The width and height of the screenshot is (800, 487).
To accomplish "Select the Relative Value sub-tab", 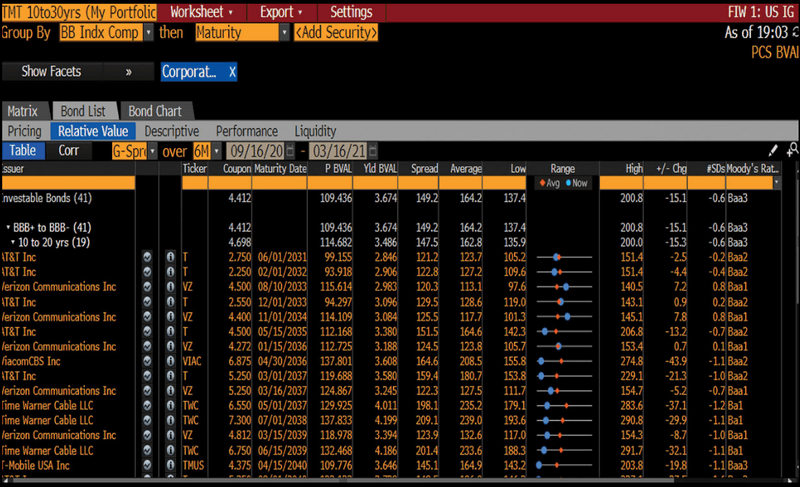I will tap(93, 131).
